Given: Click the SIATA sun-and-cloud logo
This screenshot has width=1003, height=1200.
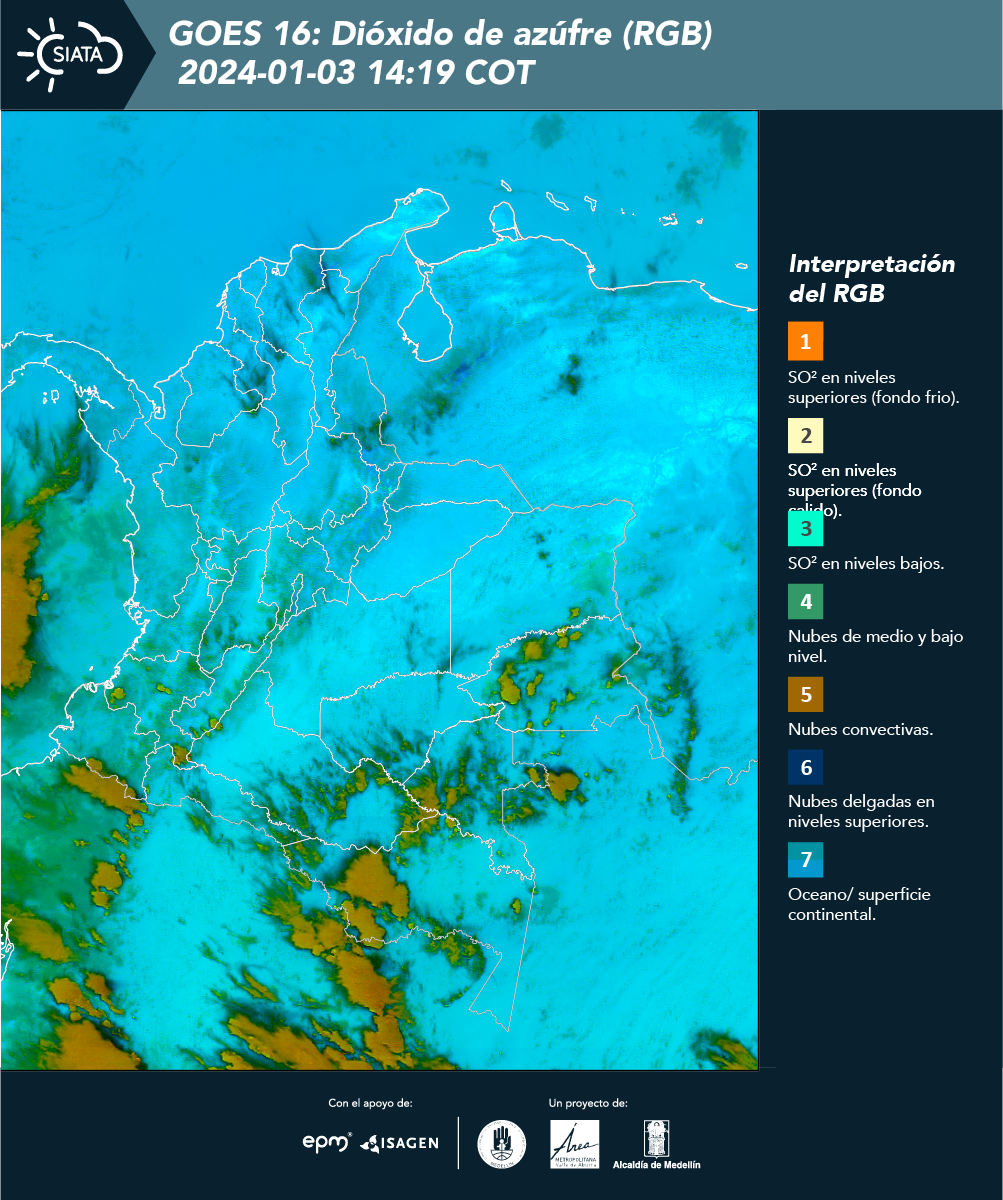Looking at the screenshot, I should click(70, 53).
